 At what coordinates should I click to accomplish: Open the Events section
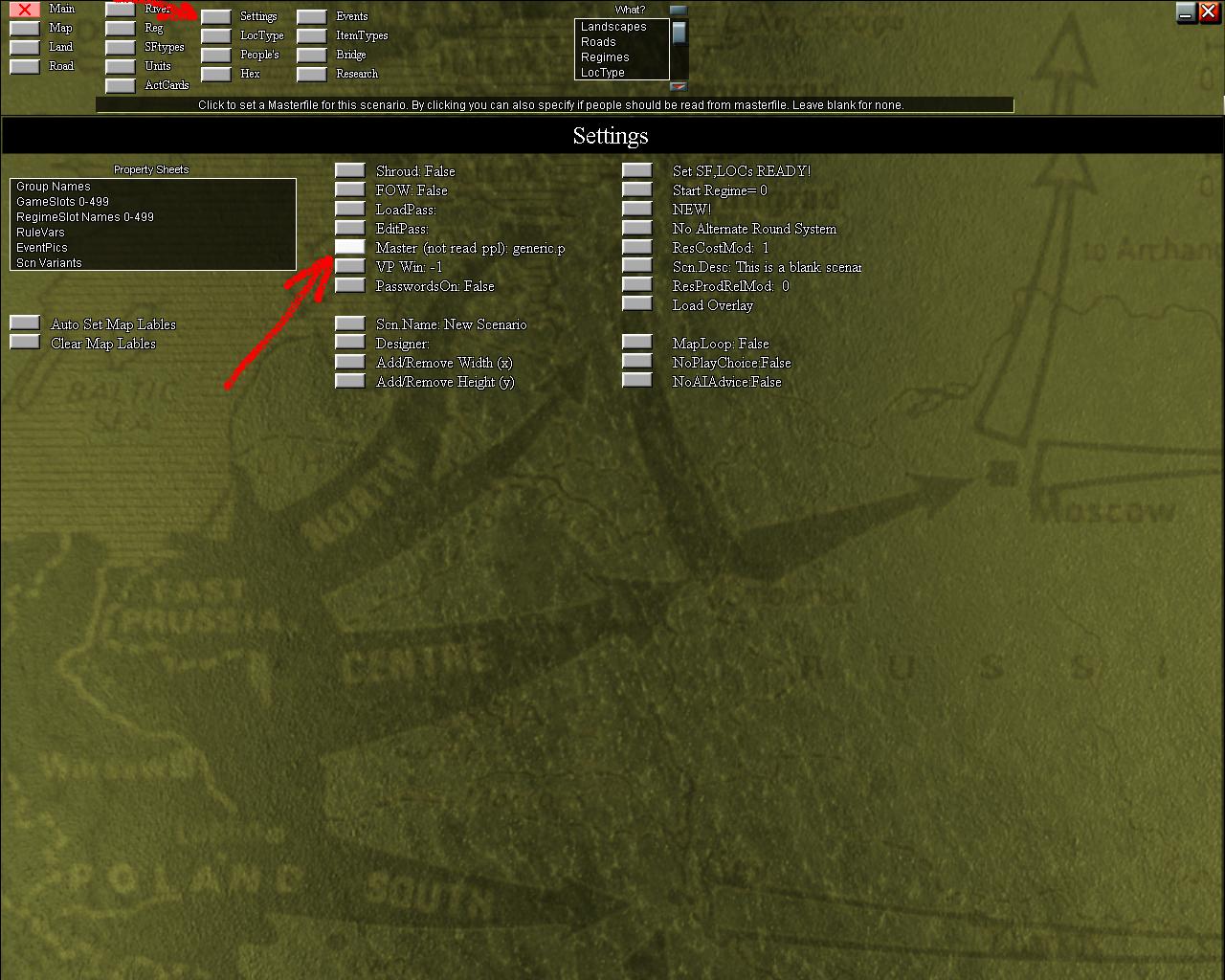(312, 17)
